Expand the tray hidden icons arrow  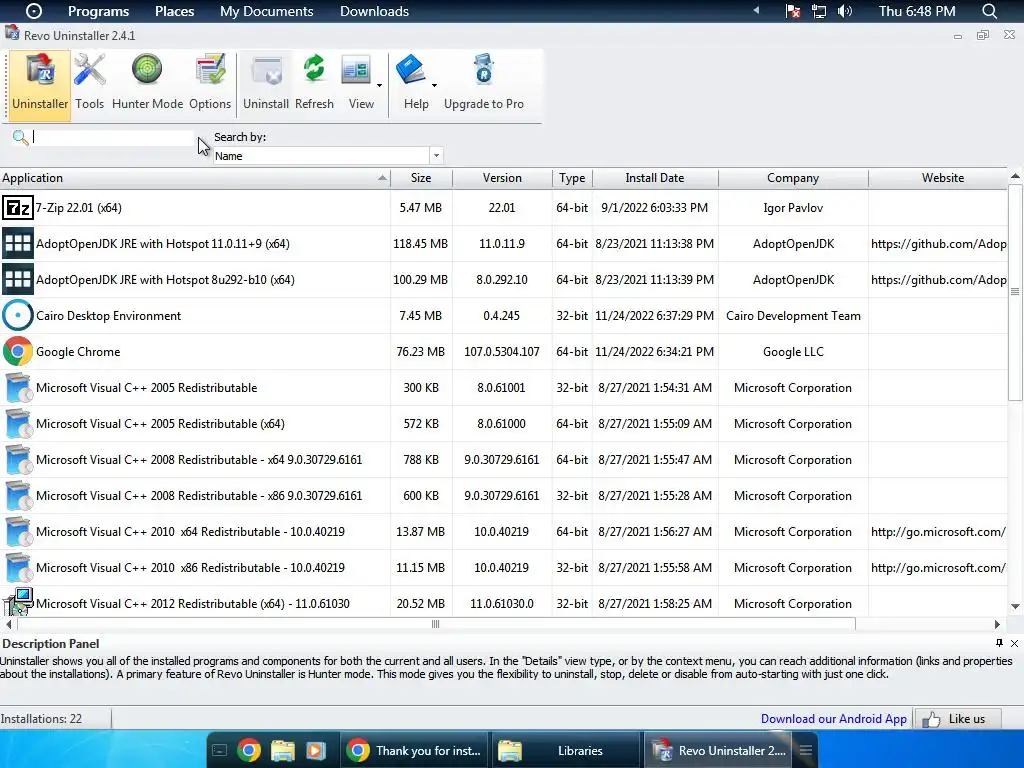tap(756, 10)
